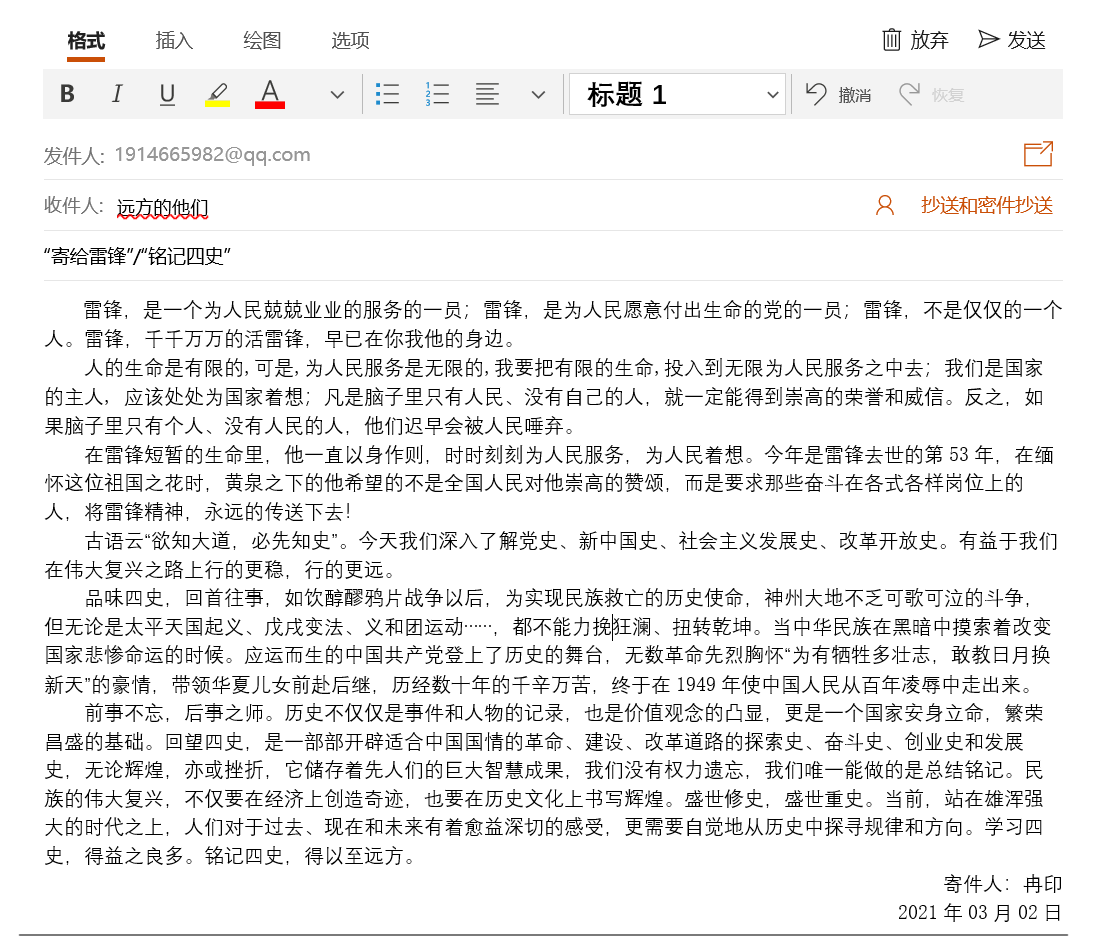Toggle bold formatting
Image resolution: width=1095 pixels, height=937 pixels.
coord(67,95)
